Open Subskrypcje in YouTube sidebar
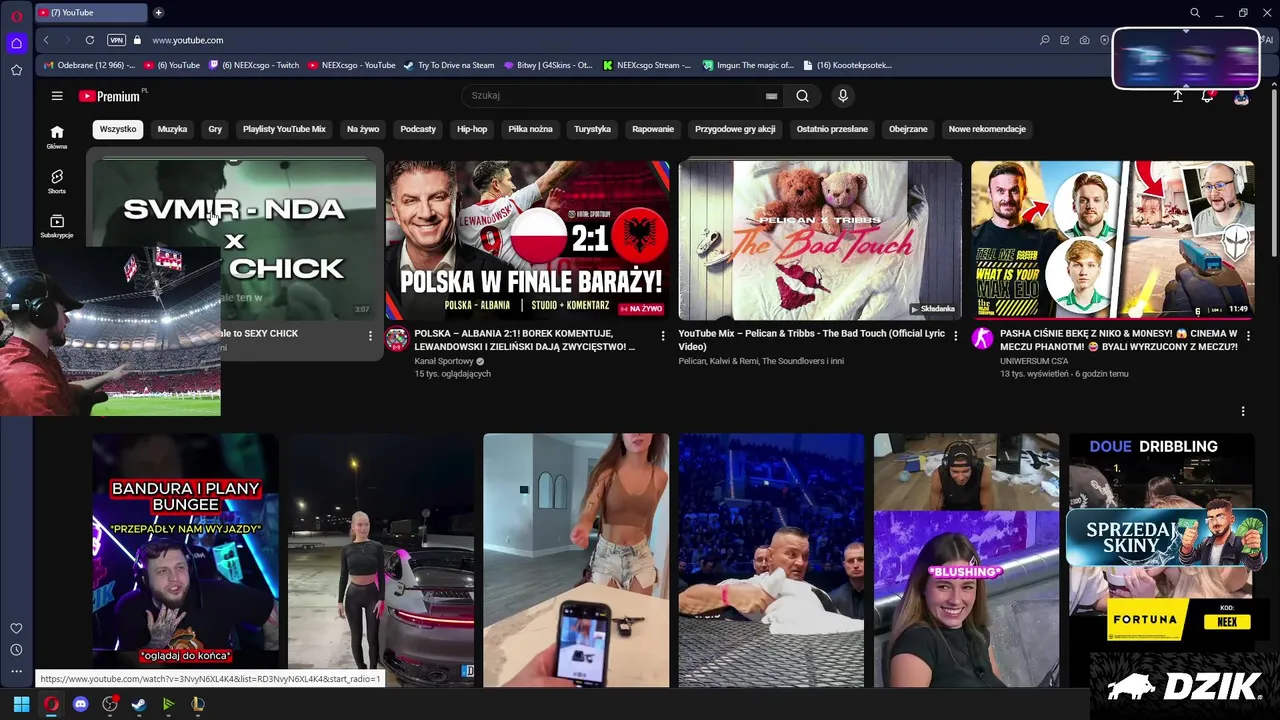 pyautogui.click(x=57, y=226)
